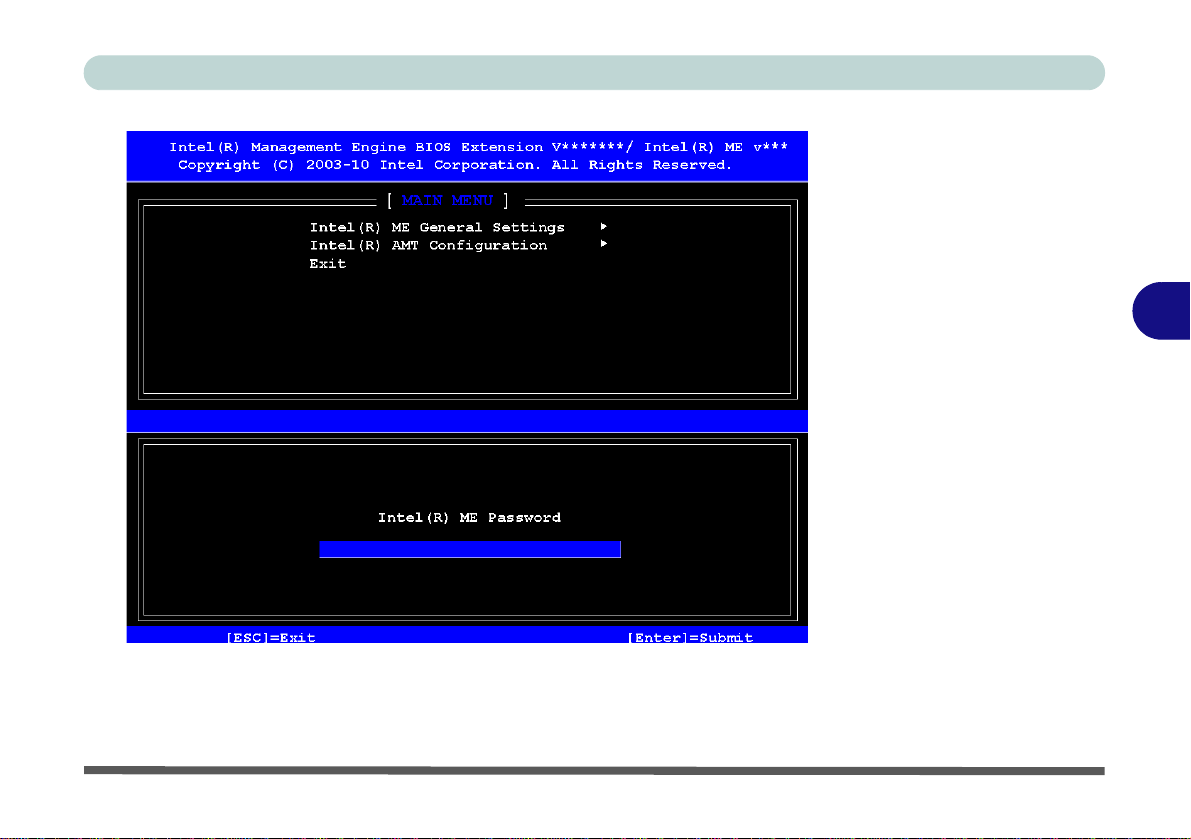The height and width of the screenshot is (839, 1191).
Task: Focus the Intel(R) ME Password input field
Action: point(470,549)
